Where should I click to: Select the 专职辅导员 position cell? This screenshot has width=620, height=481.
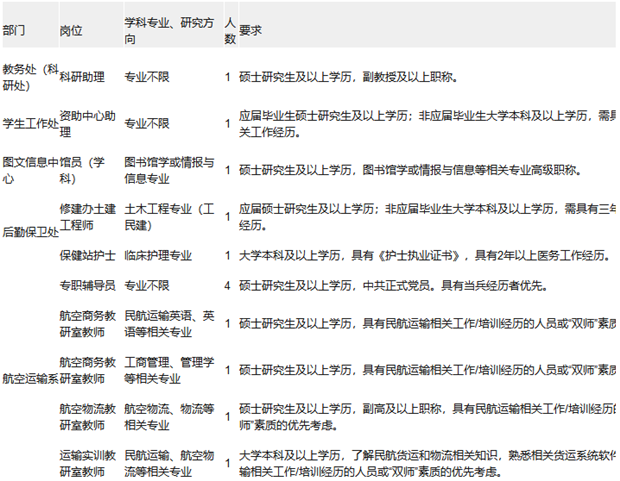pyautogui.click(x=85, y=286)
